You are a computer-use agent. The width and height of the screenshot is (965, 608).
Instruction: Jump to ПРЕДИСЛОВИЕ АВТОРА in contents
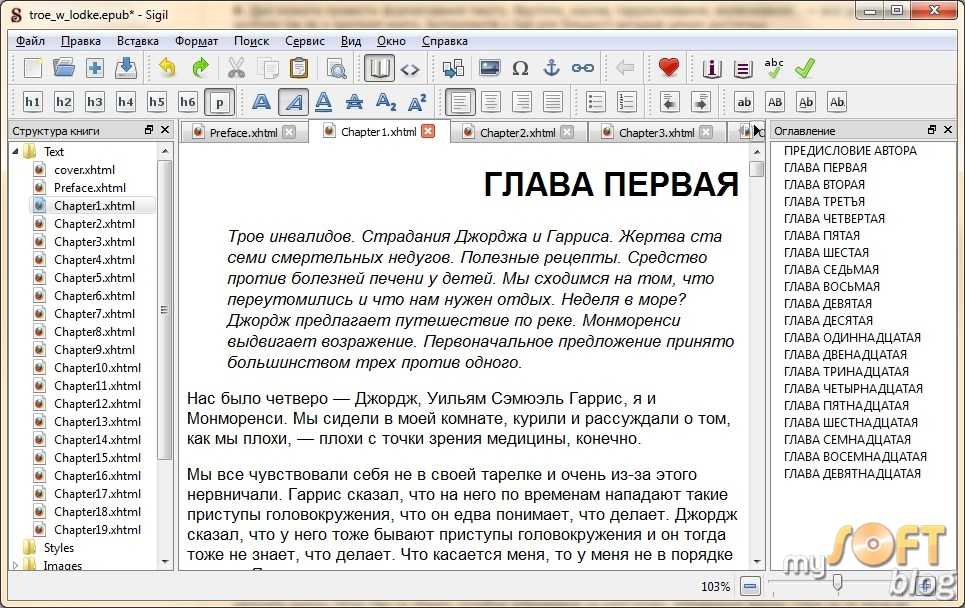point(851,151)
